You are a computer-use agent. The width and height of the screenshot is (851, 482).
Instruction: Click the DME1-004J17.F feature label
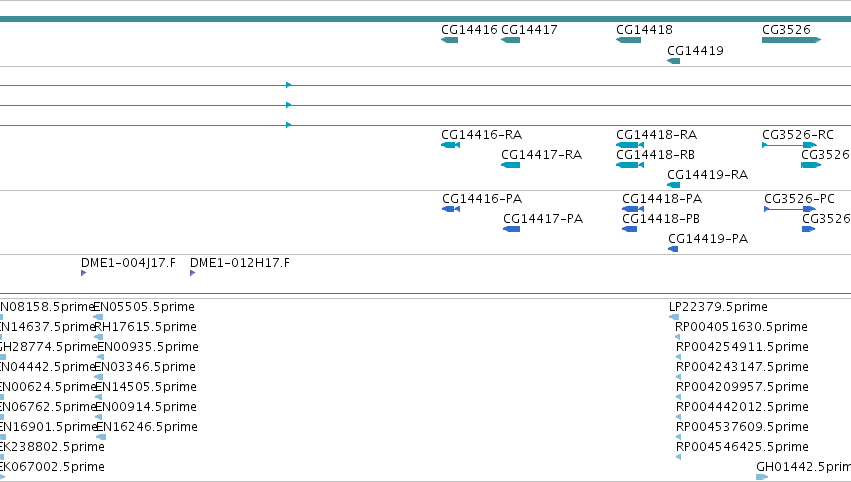(x=129, y=263)
